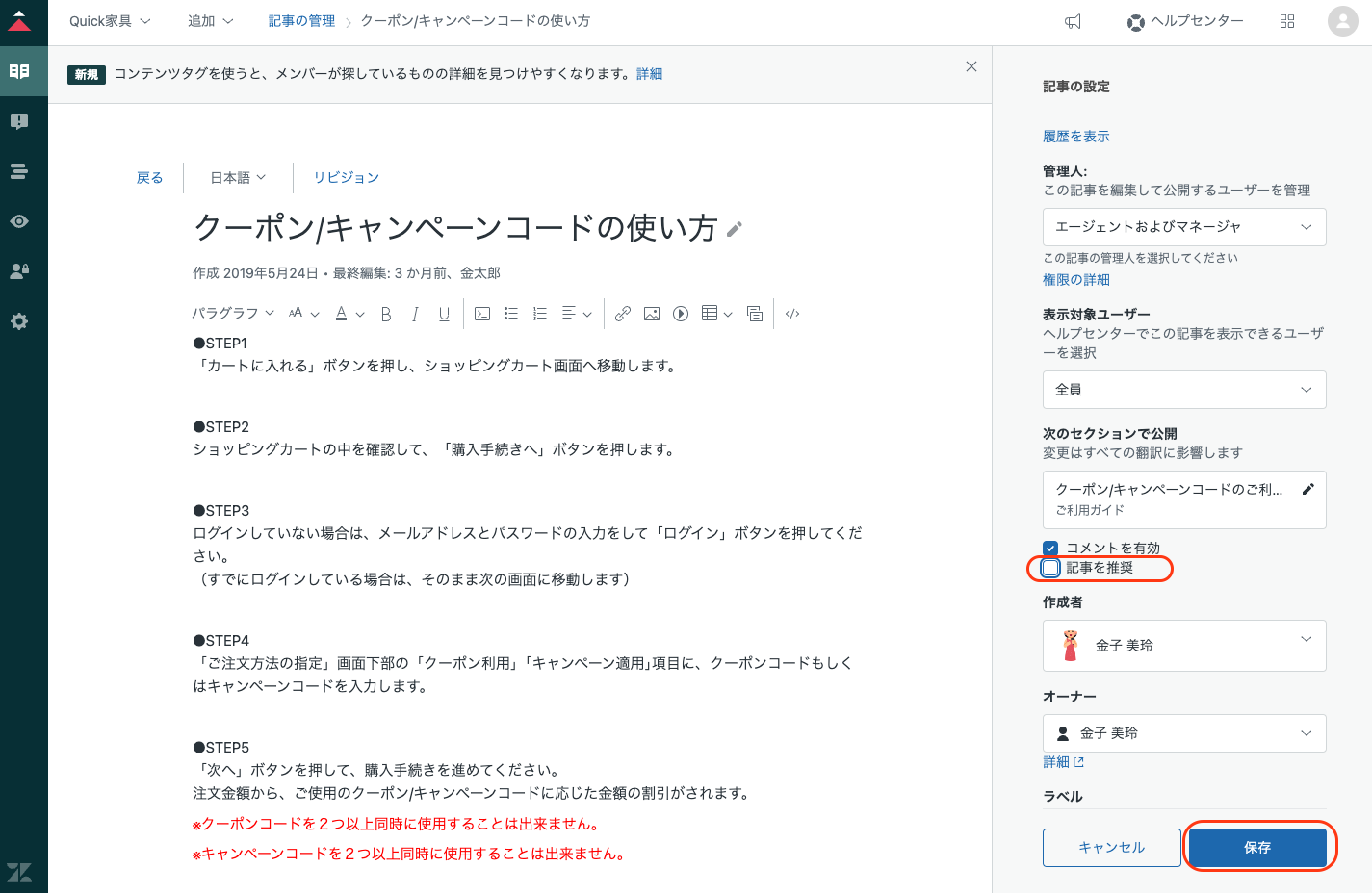Apply italic formatting
The height and width of the screenshot is (893, 1372).
tap(415, 313)
